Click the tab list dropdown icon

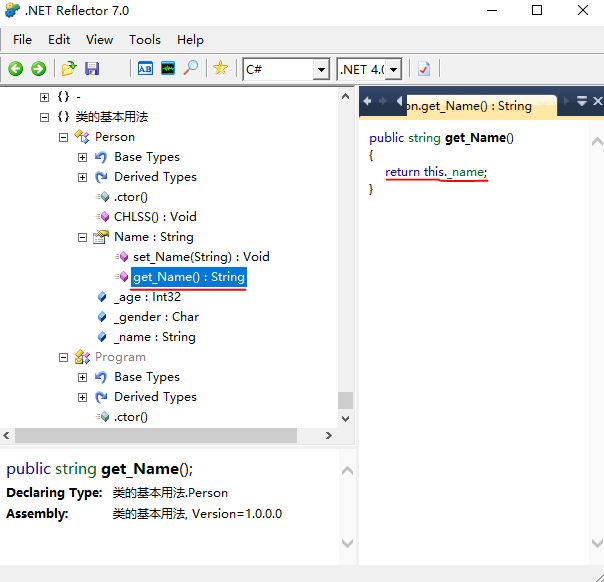(582, 101)
